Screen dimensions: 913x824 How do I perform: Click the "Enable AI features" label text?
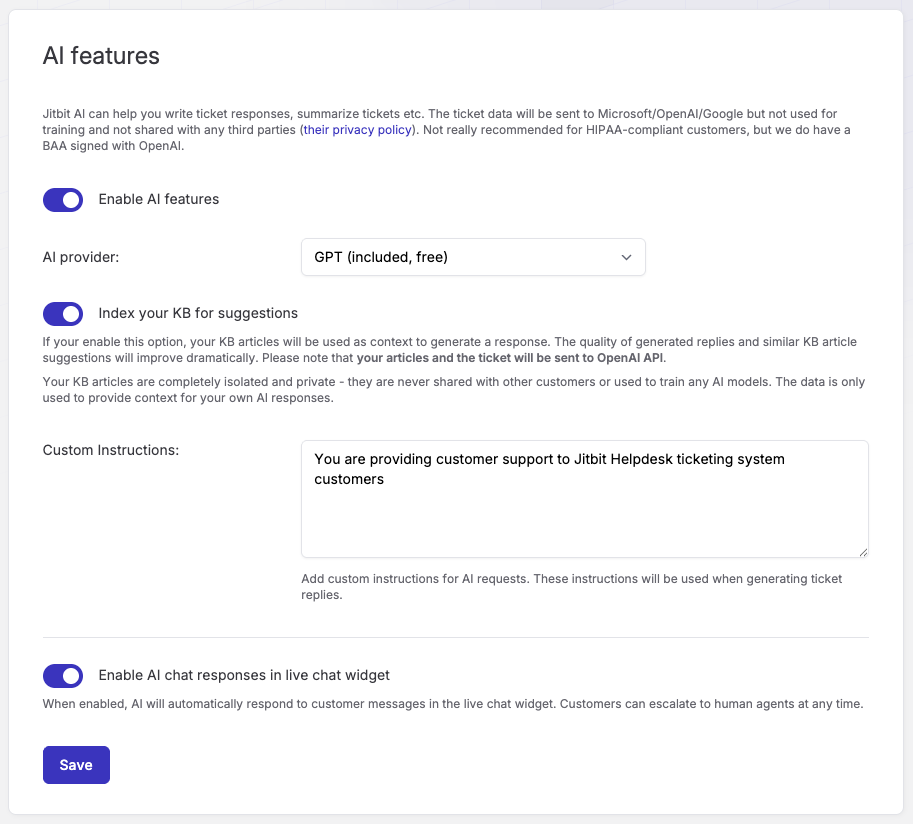pyautogui.click(x=157, y=199)
